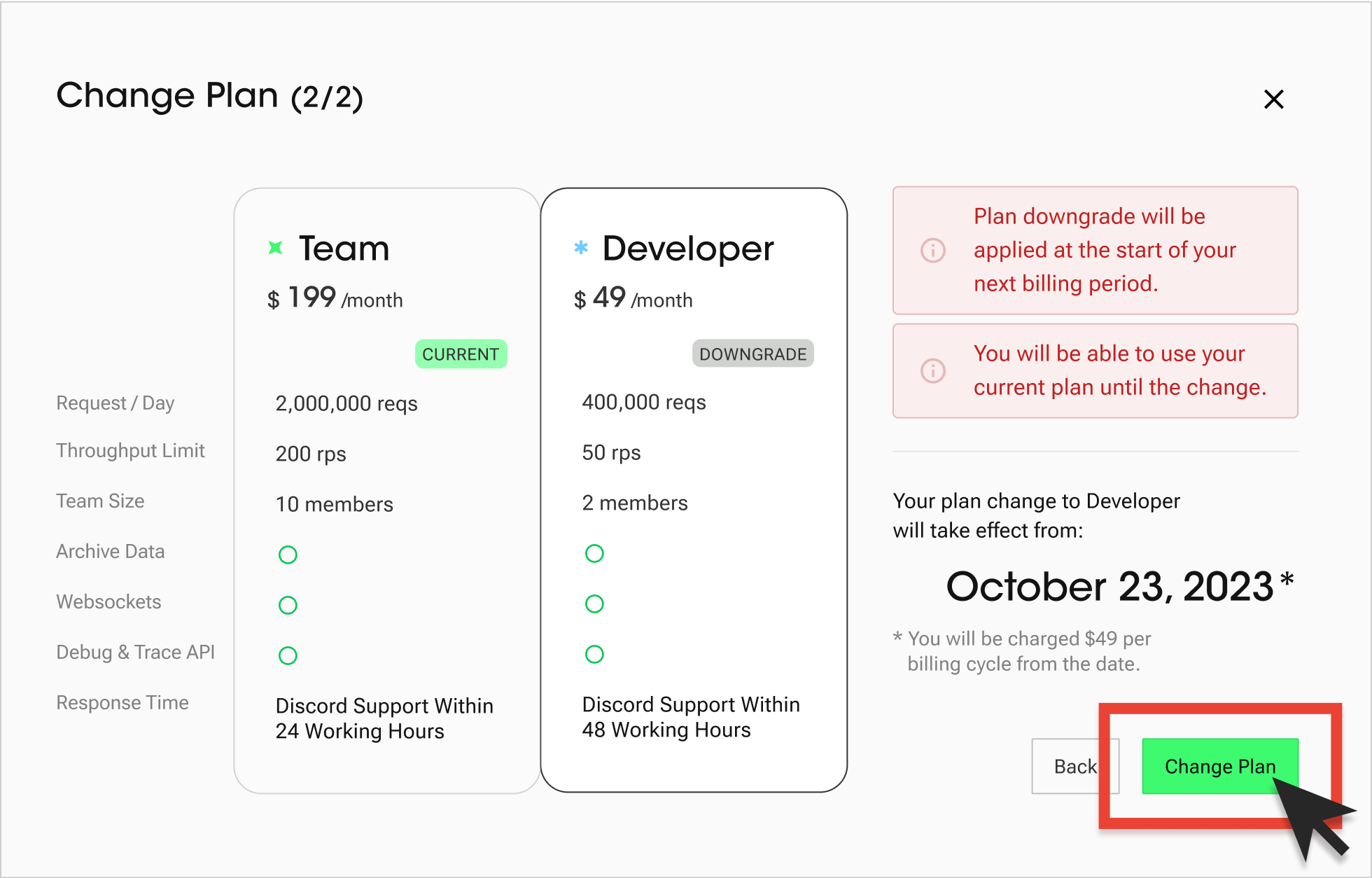Select the Developer plan title
Screen dimensions: 1372x878
pos(687,249)
